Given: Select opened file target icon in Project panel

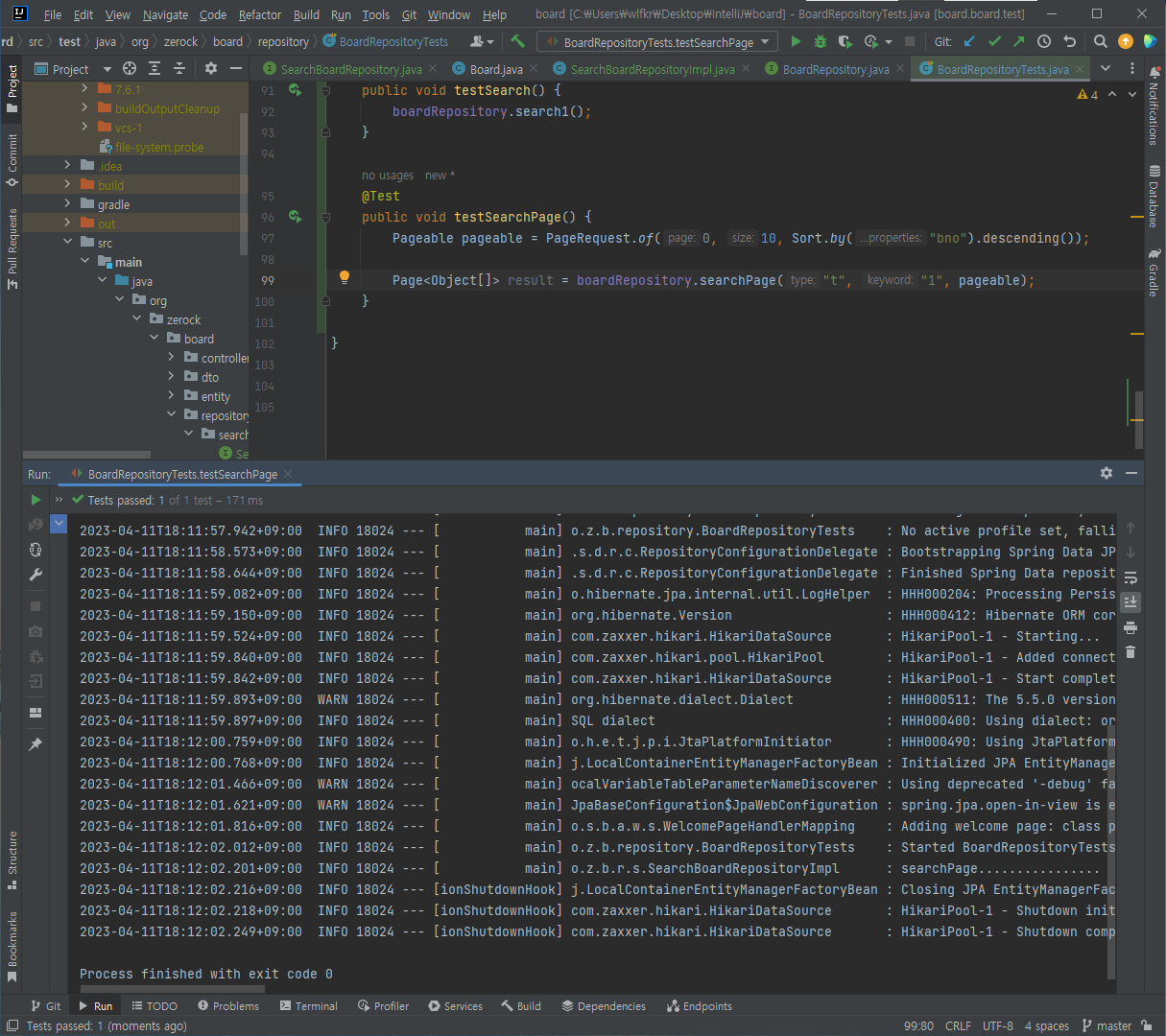Looking at the screenshot, I should [x=130, y=68].
